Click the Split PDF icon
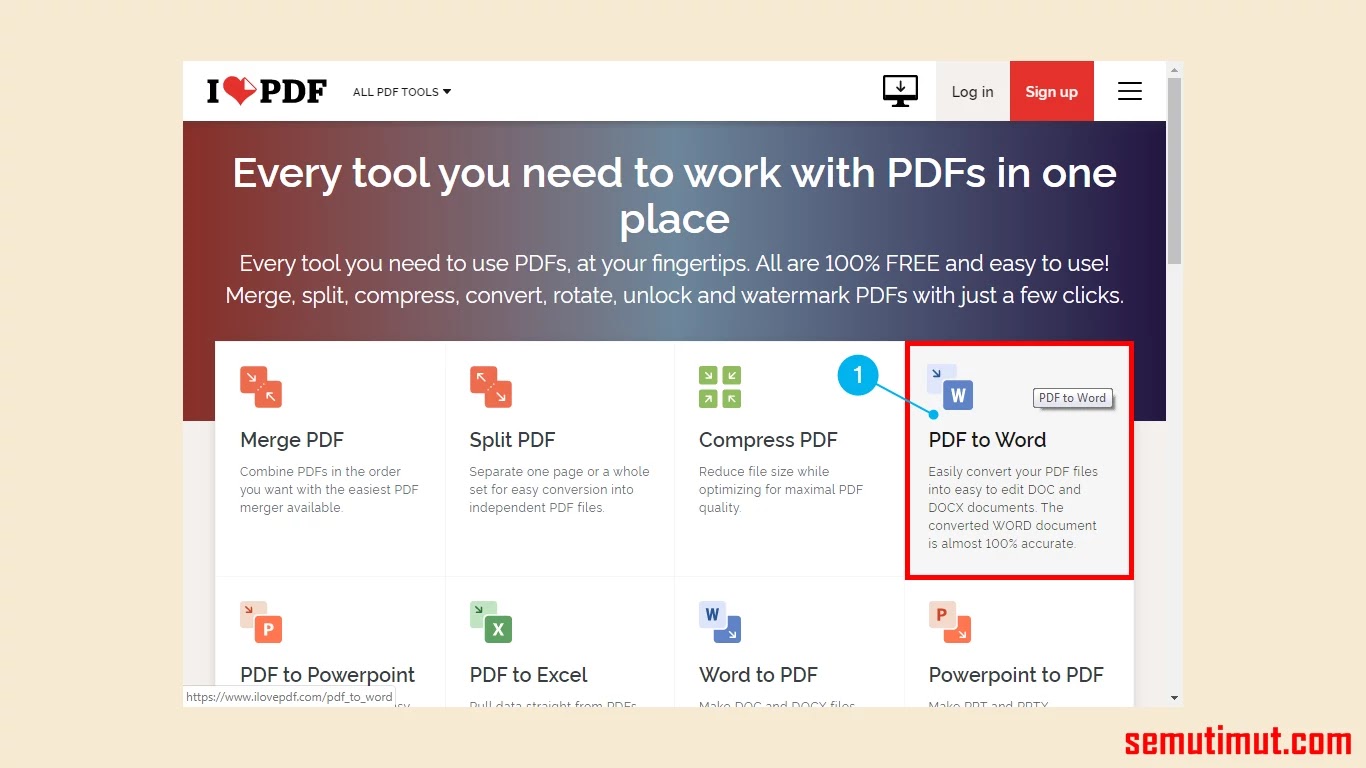This screenshot has height=768, width=1366. pyautogui.click(x=491, y=387)
